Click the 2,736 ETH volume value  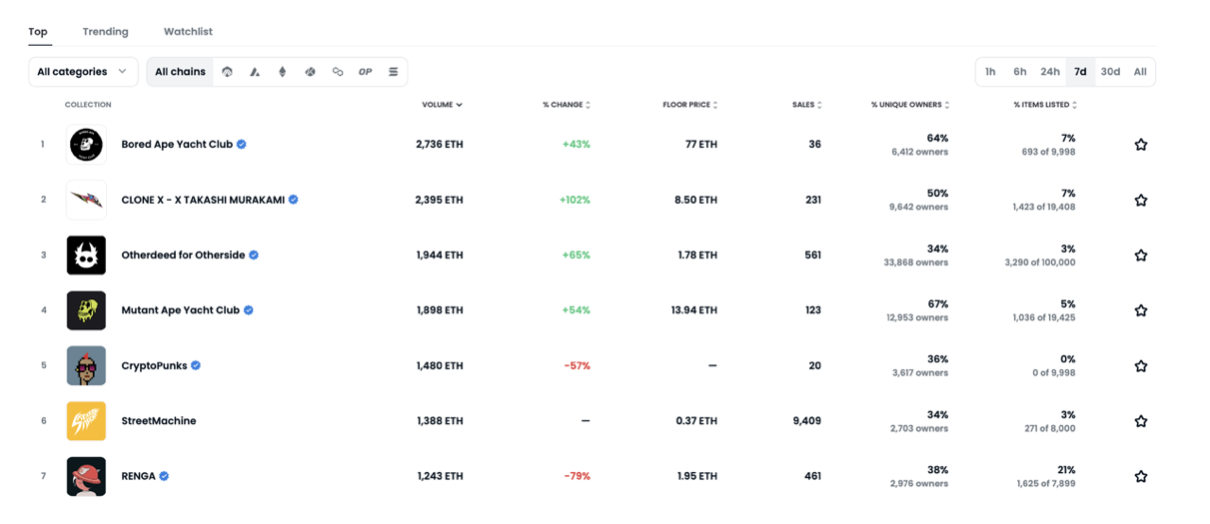pyautogui.click(x=439, y=145)
